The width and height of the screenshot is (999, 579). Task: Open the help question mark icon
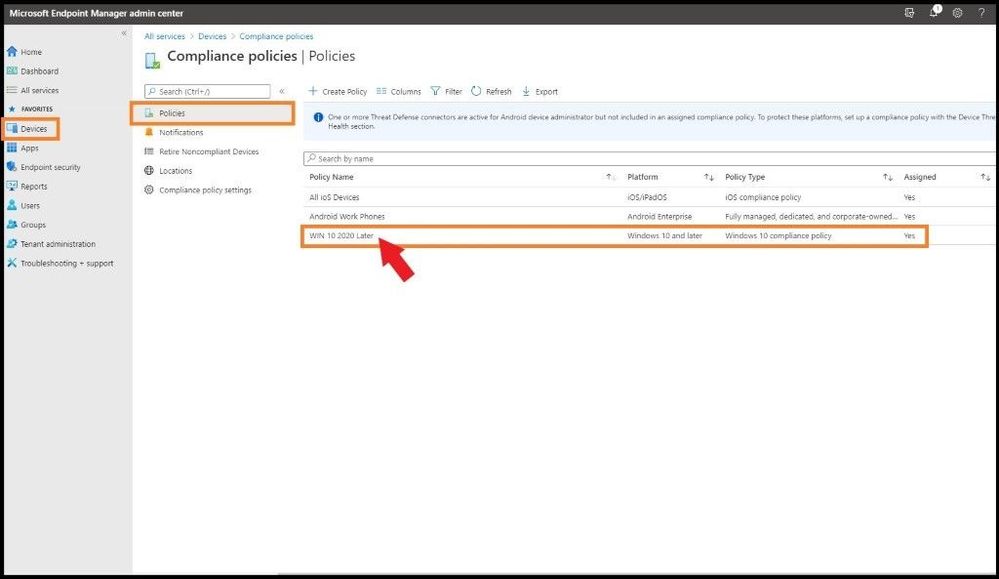coord(981,13)
